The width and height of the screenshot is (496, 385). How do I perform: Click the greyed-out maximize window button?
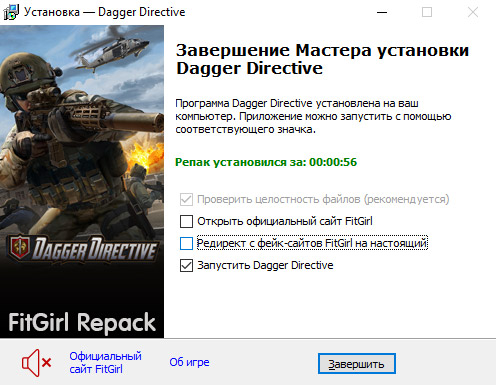point(427,12)
